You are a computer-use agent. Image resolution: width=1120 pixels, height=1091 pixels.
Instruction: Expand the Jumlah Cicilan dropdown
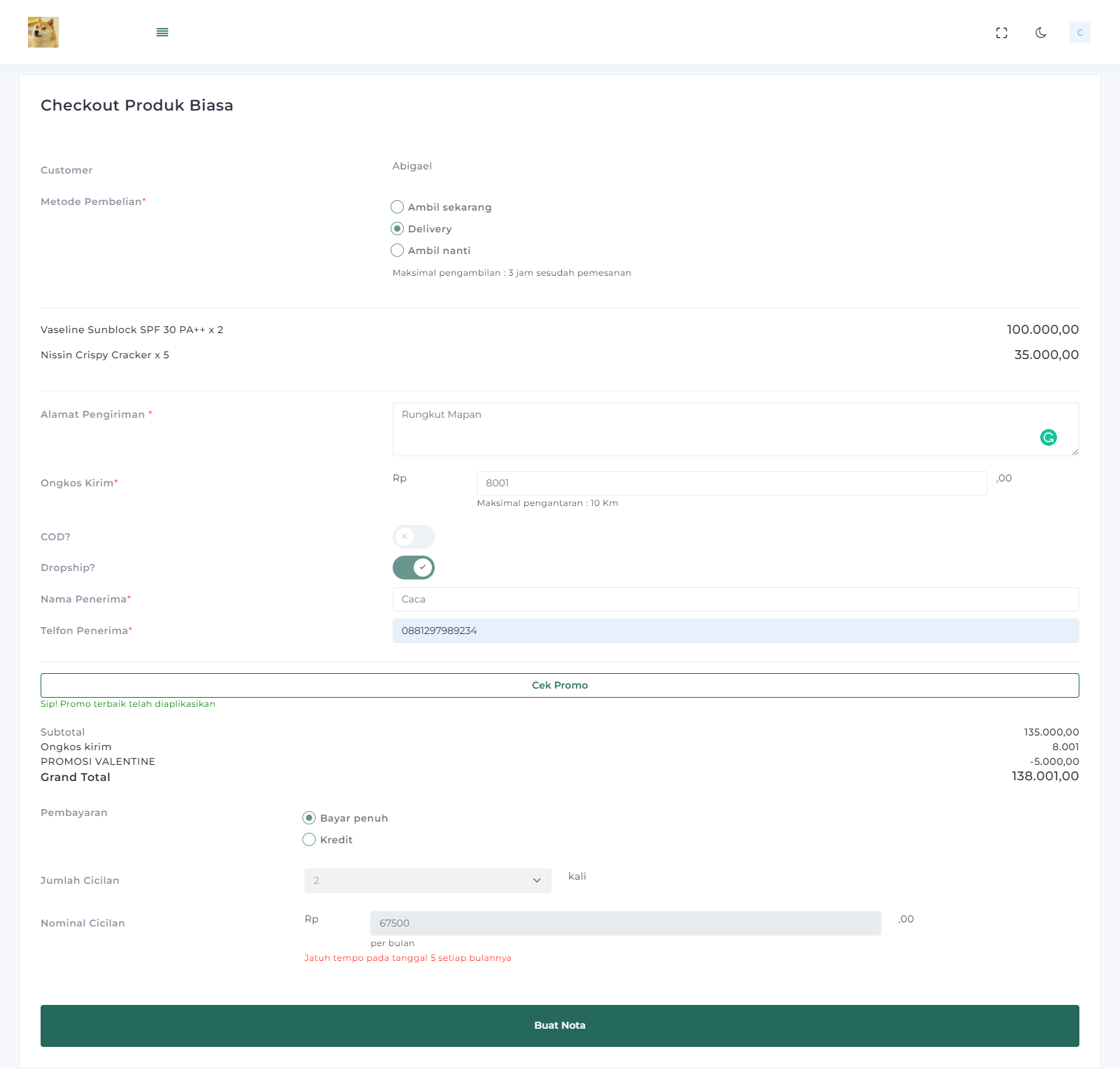click(x=428, y=880)
